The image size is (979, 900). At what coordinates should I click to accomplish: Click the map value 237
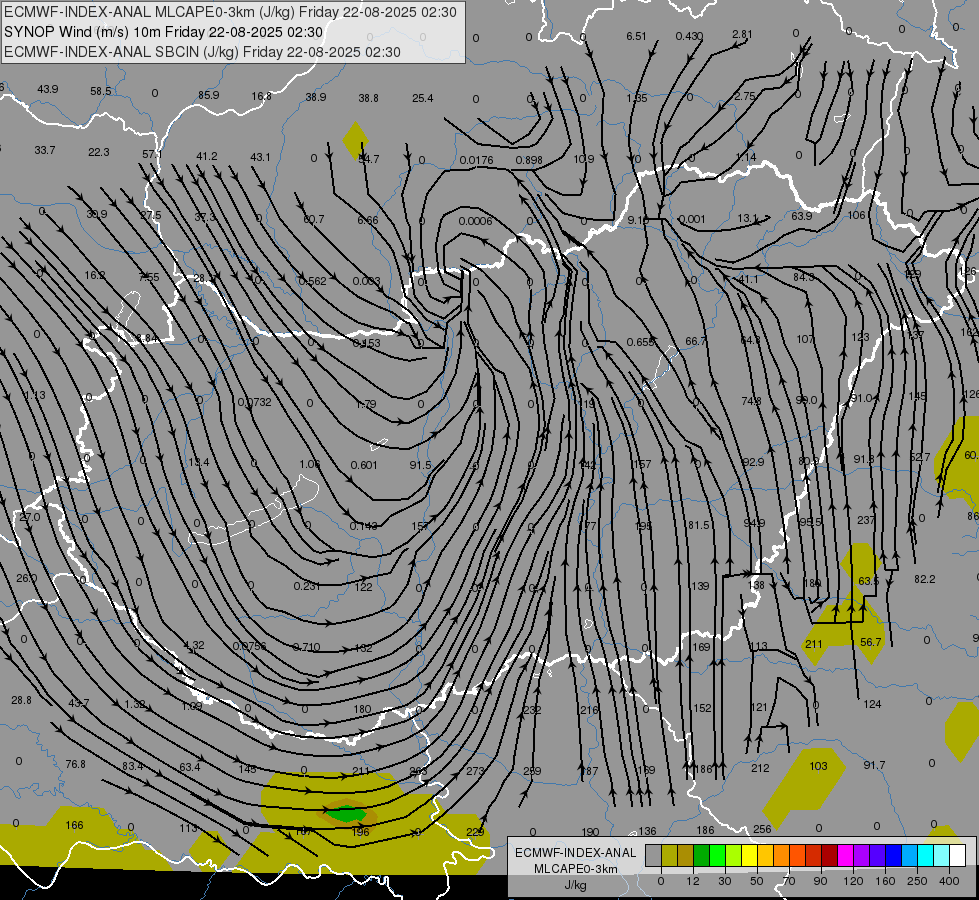pyautogui.click(x=866, y=520)
